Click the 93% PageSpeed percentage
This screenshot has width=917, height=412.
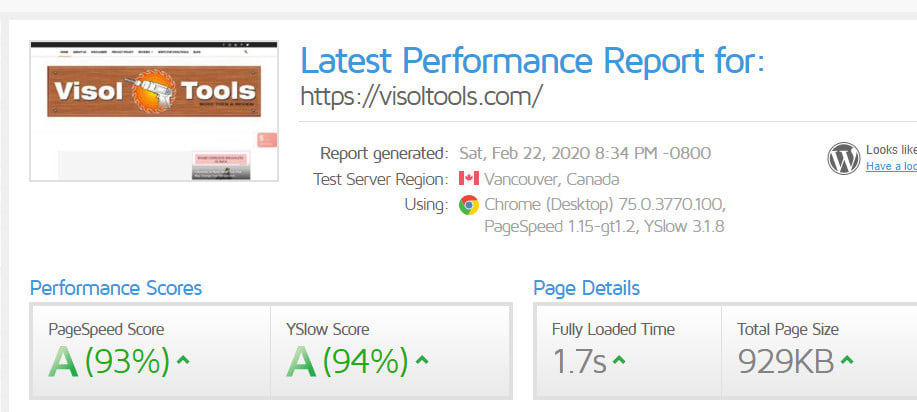pos(126,361)
